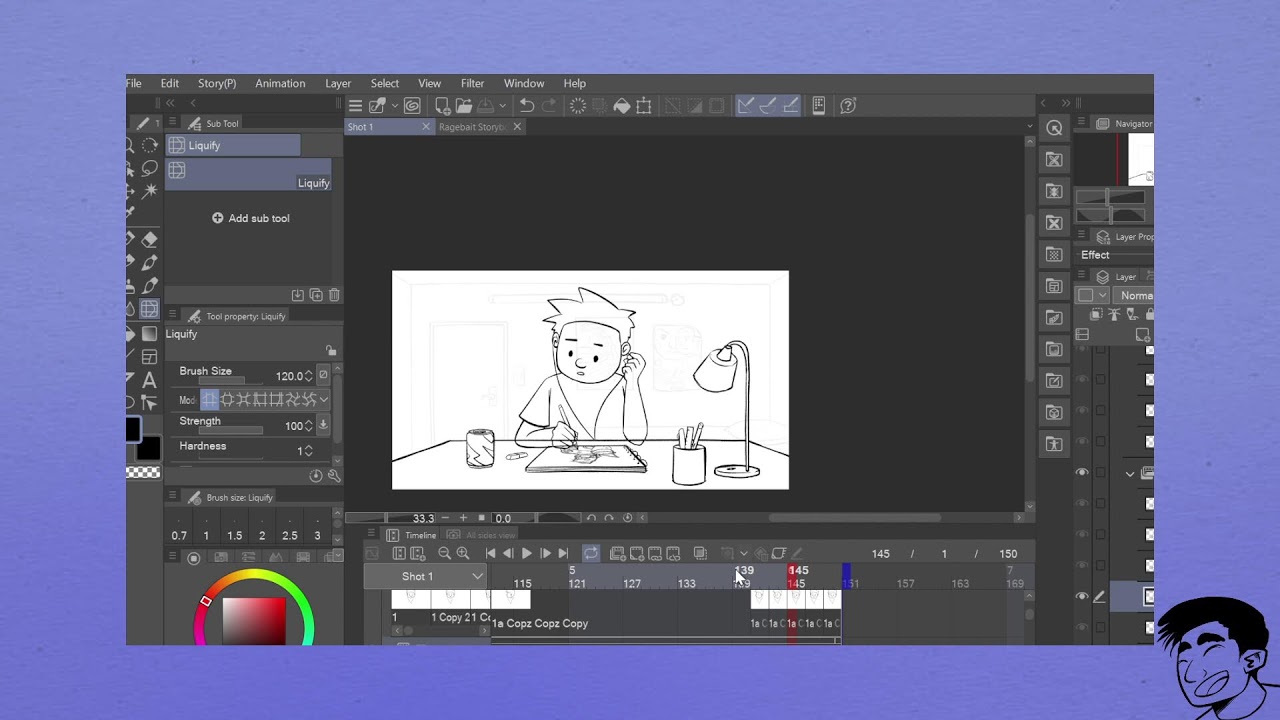Pick a color in the color wheel square

tap(254, 620)
